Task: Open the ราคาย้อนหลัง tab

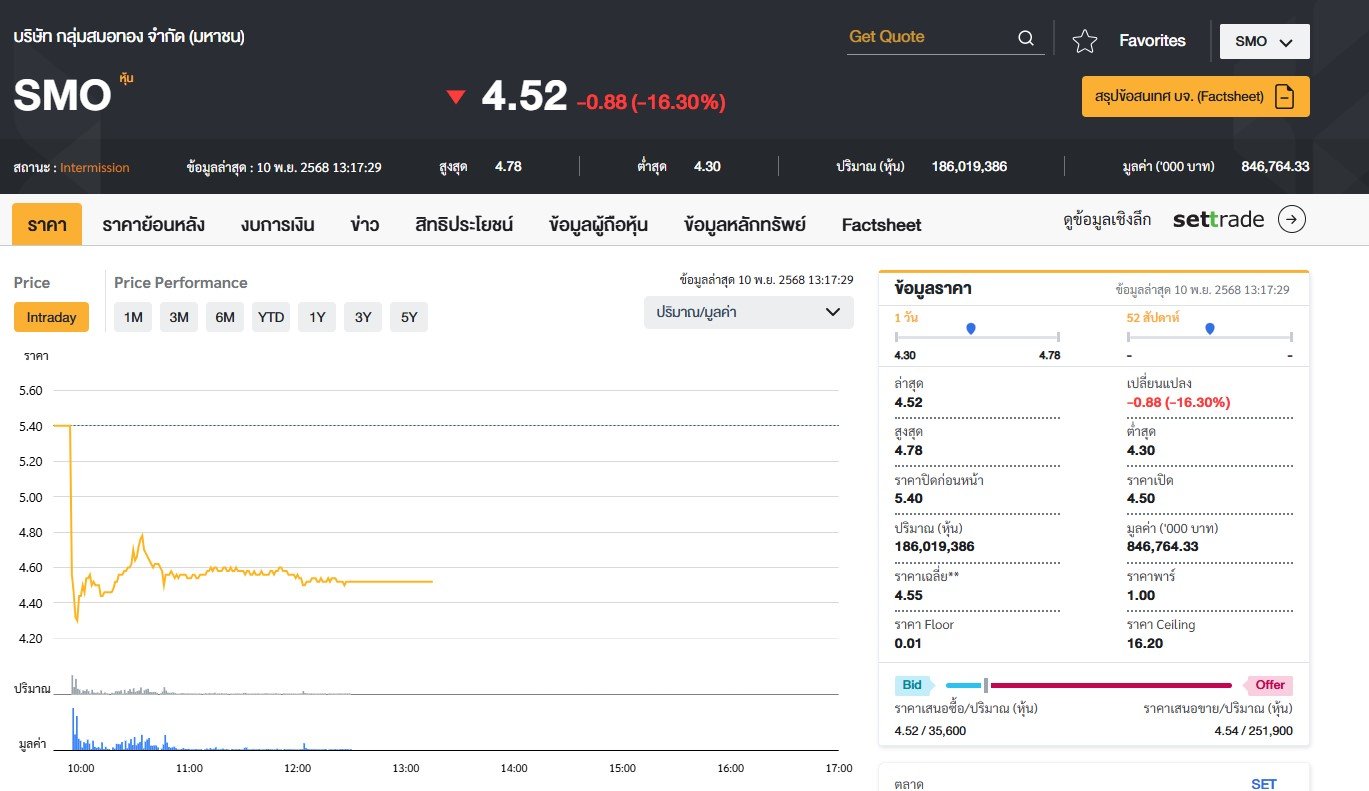Action: pyautogui.click(x=153, y=225)
